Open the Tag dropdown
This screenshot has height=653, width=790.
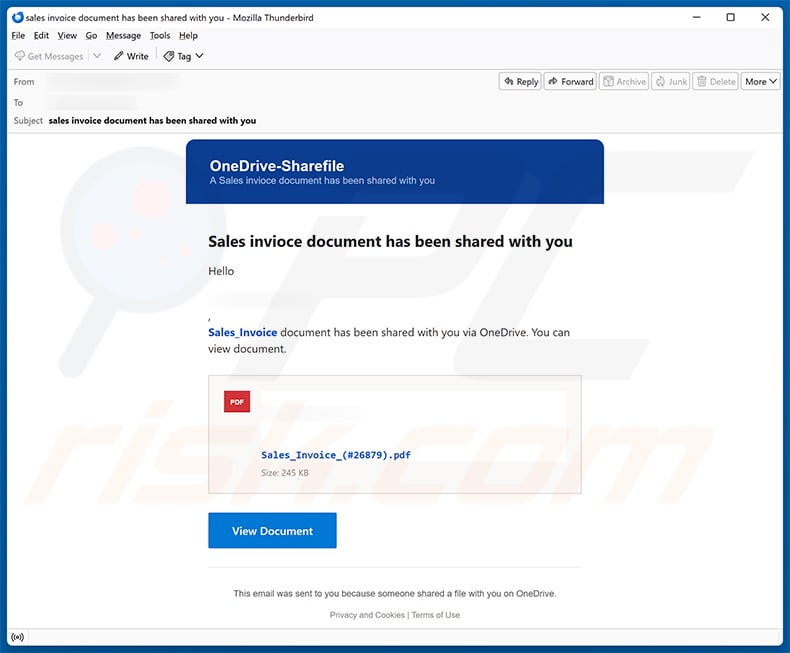click(184, 56)
